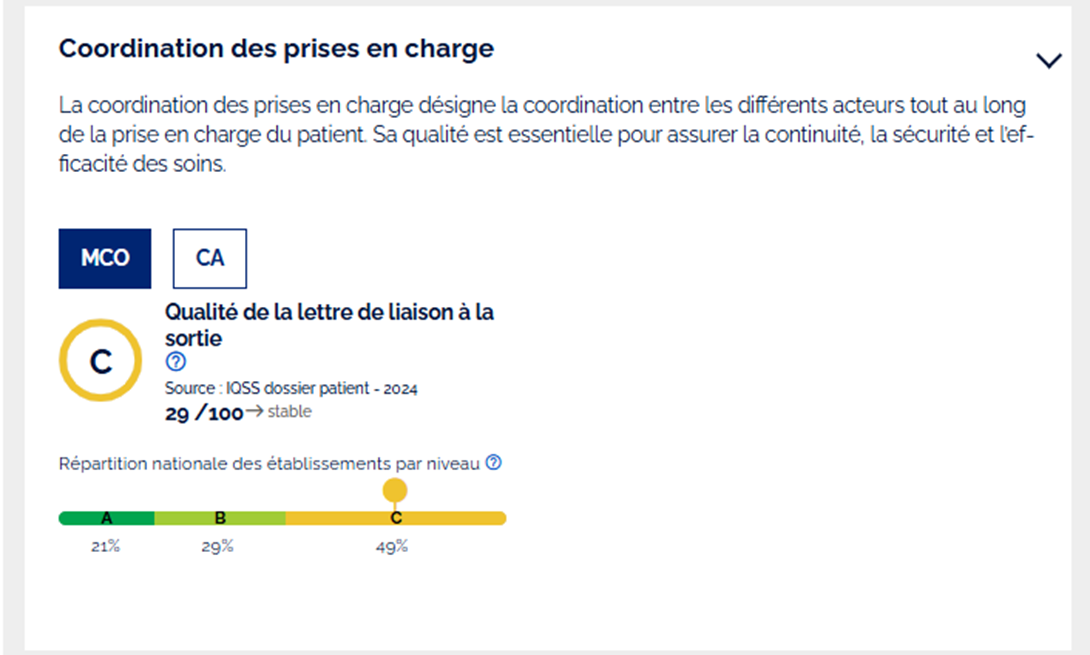Click the dark green A segment of bar
The image size is (1090, 655).
[106, 518]
